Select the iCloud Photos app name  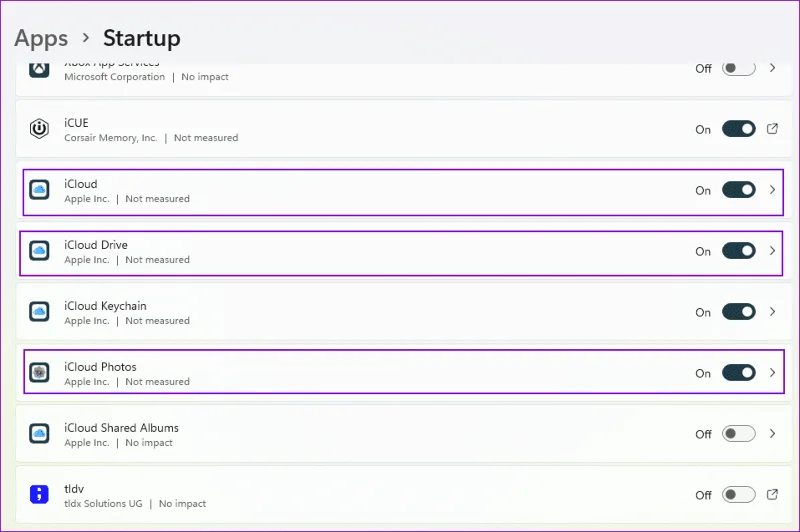[x=101, y=367]
